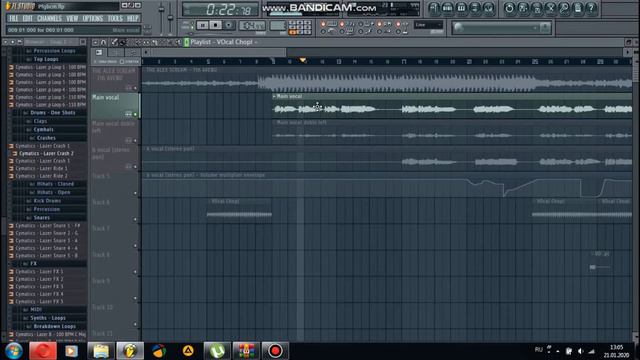Click the 0:22 song time display
The image size is (640, 360).
click(220, 9)
